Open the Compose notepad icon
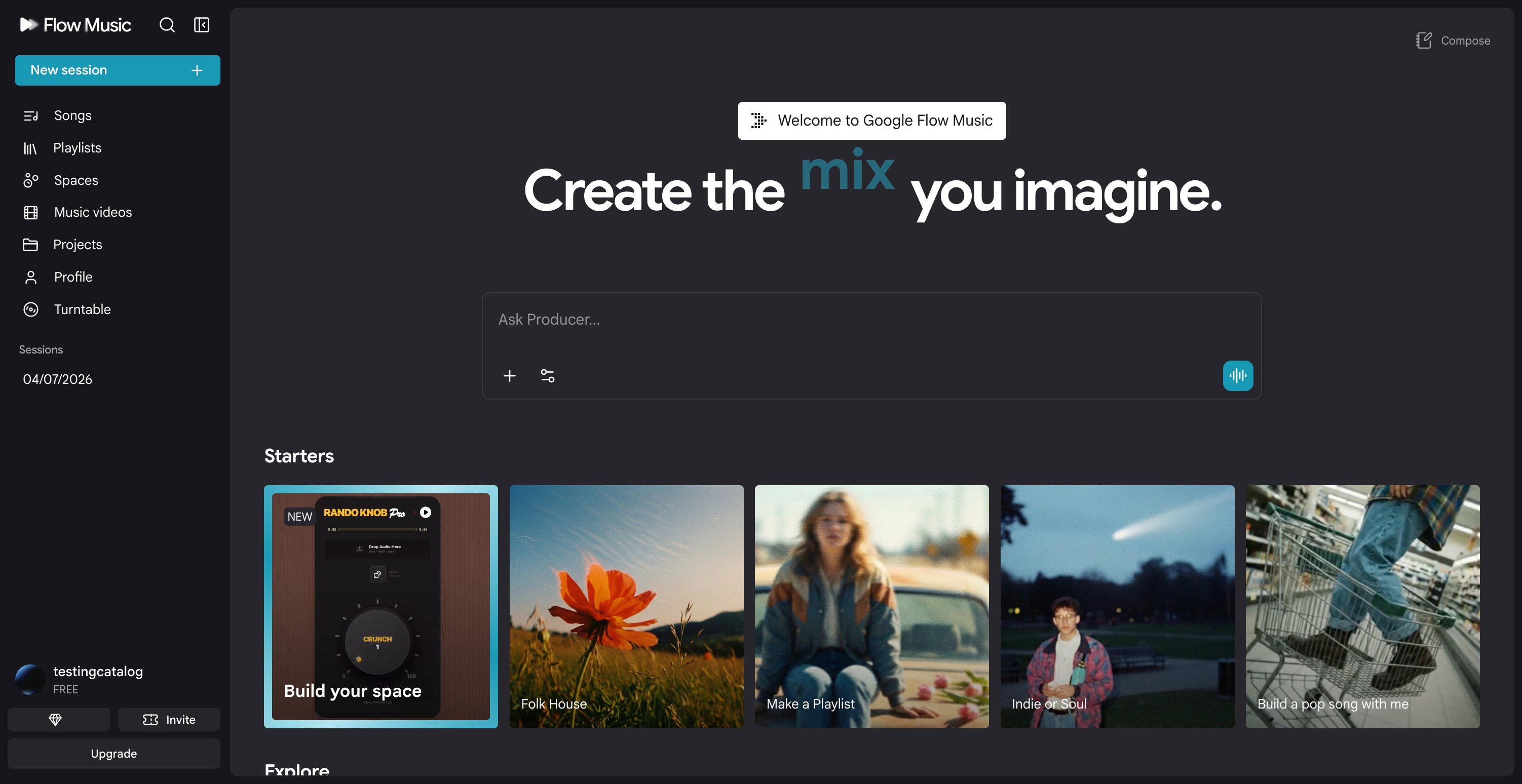 point(1424,40)
